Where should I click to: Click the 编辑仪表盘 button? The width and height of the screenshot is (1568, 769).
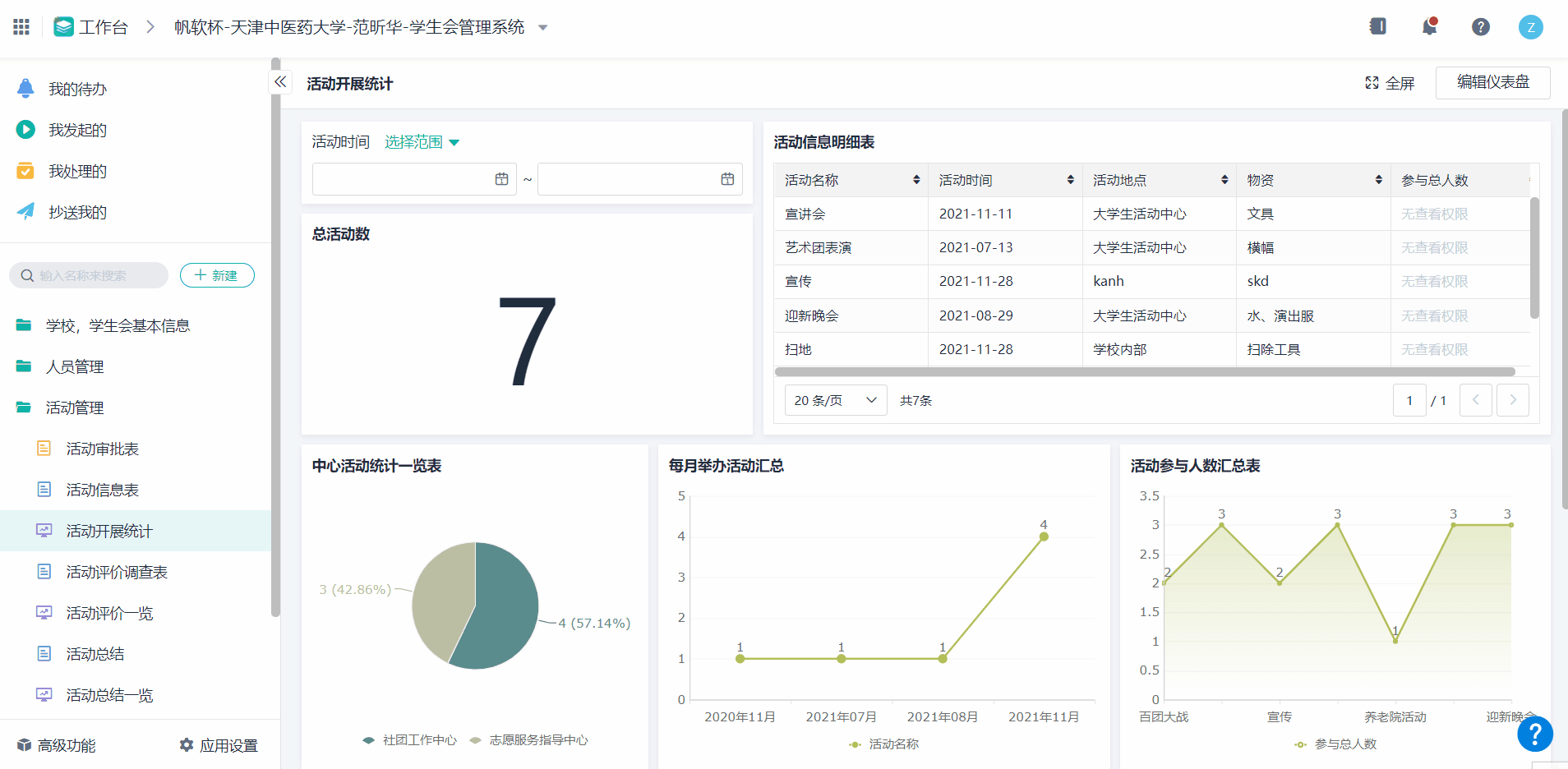click(x=1492, y=82)
